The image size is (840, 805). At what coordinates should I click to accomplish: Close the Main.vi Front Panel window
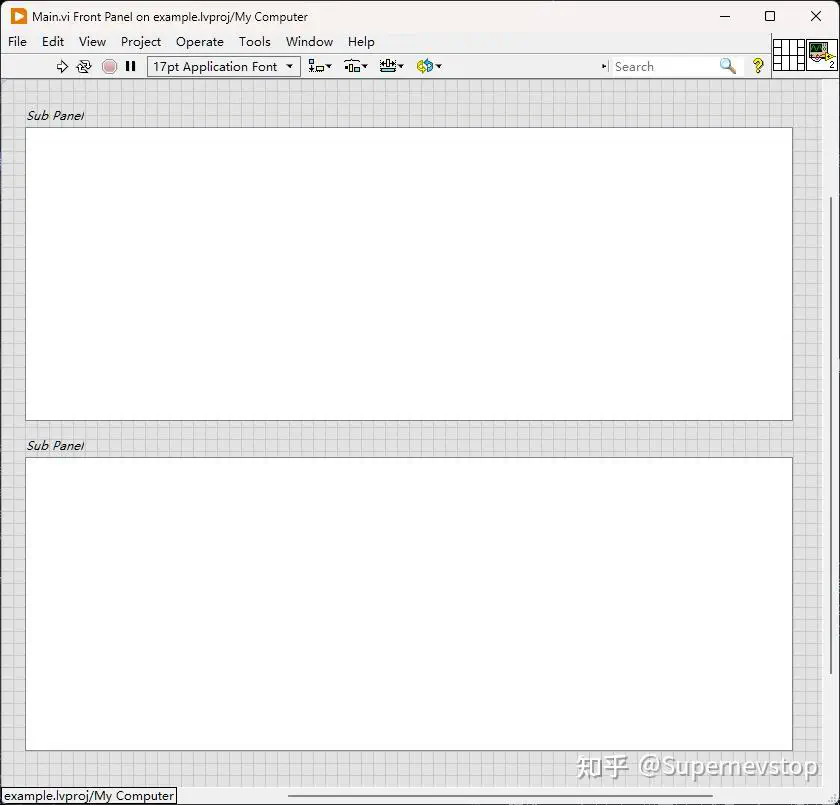click(816, 17)
